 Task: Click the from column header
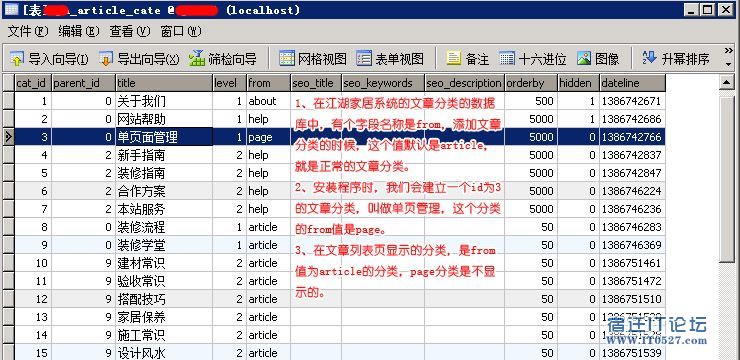click(x=269, y=83)
